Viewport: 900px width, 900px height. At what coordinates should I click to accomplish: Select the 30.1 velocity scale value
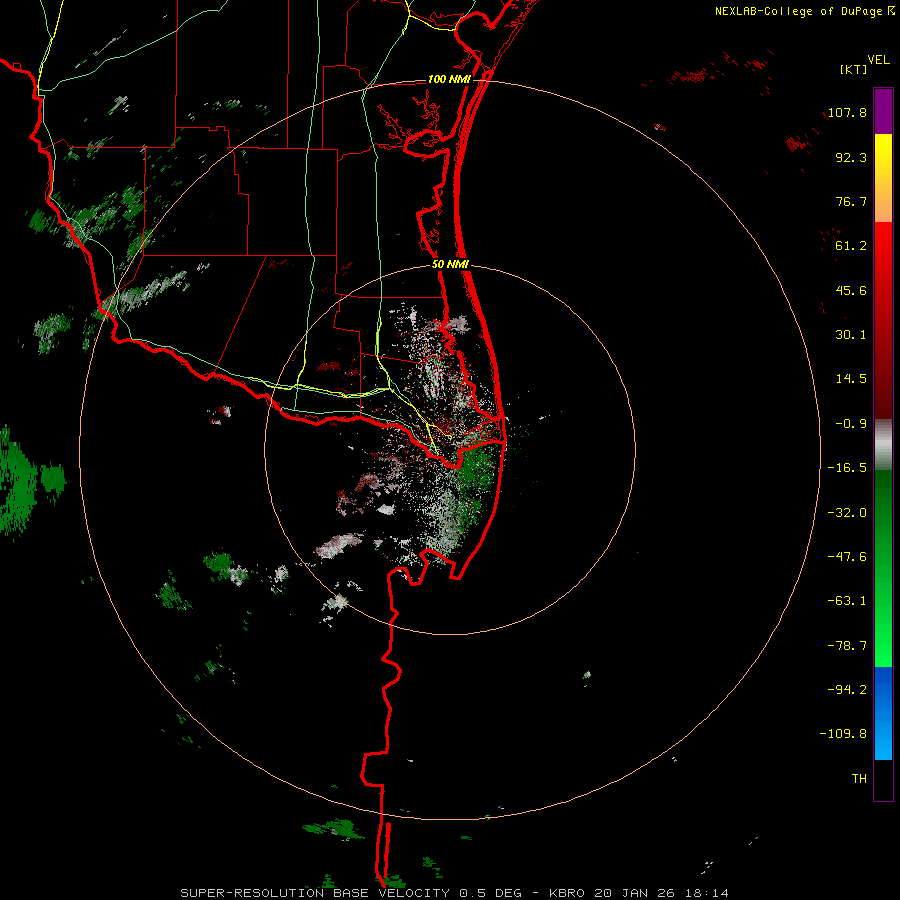tap(851, 335)
